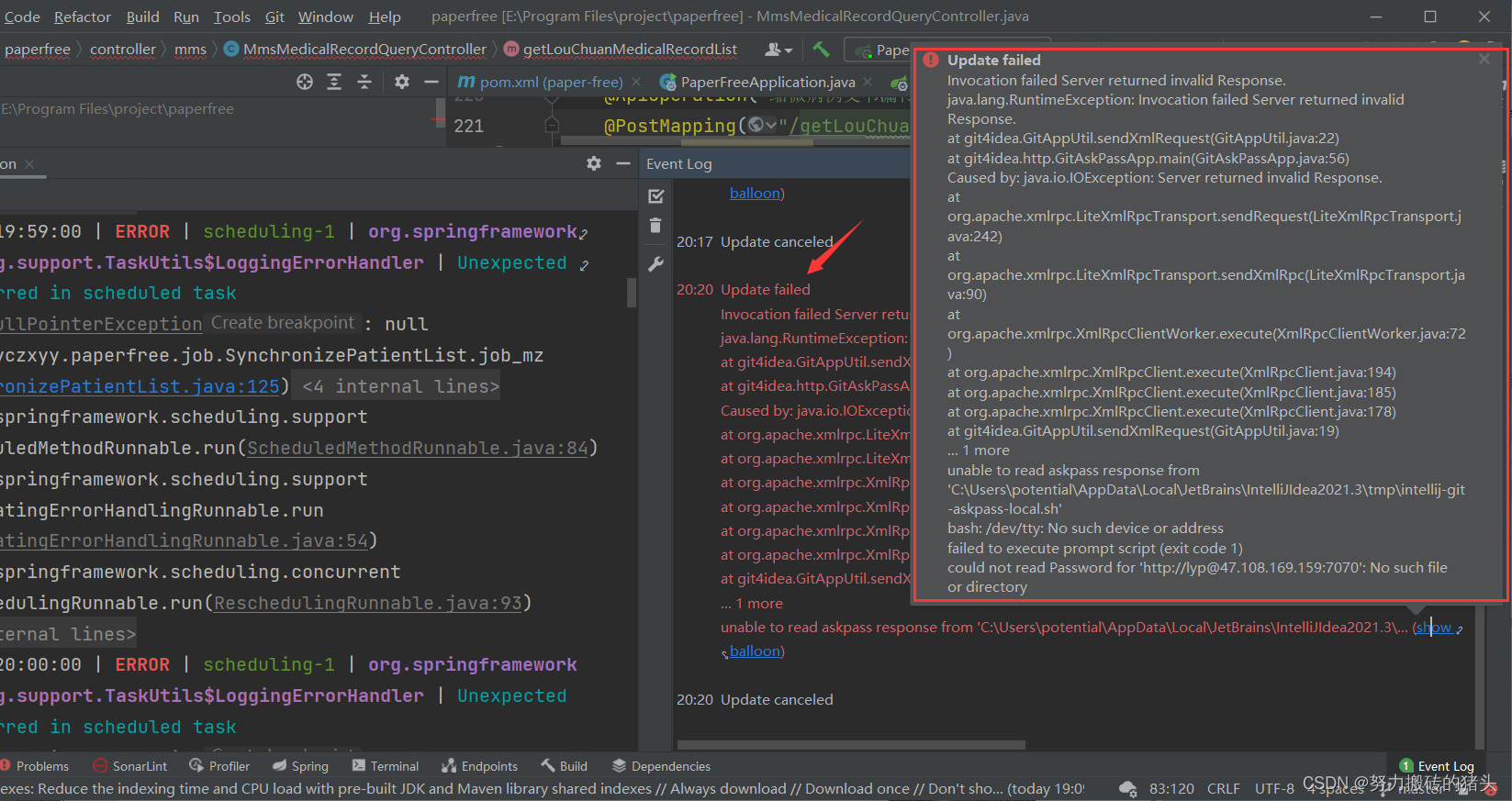Open Run panel gear settings
Screen dimensions: 1512x801
pos(594,163)
